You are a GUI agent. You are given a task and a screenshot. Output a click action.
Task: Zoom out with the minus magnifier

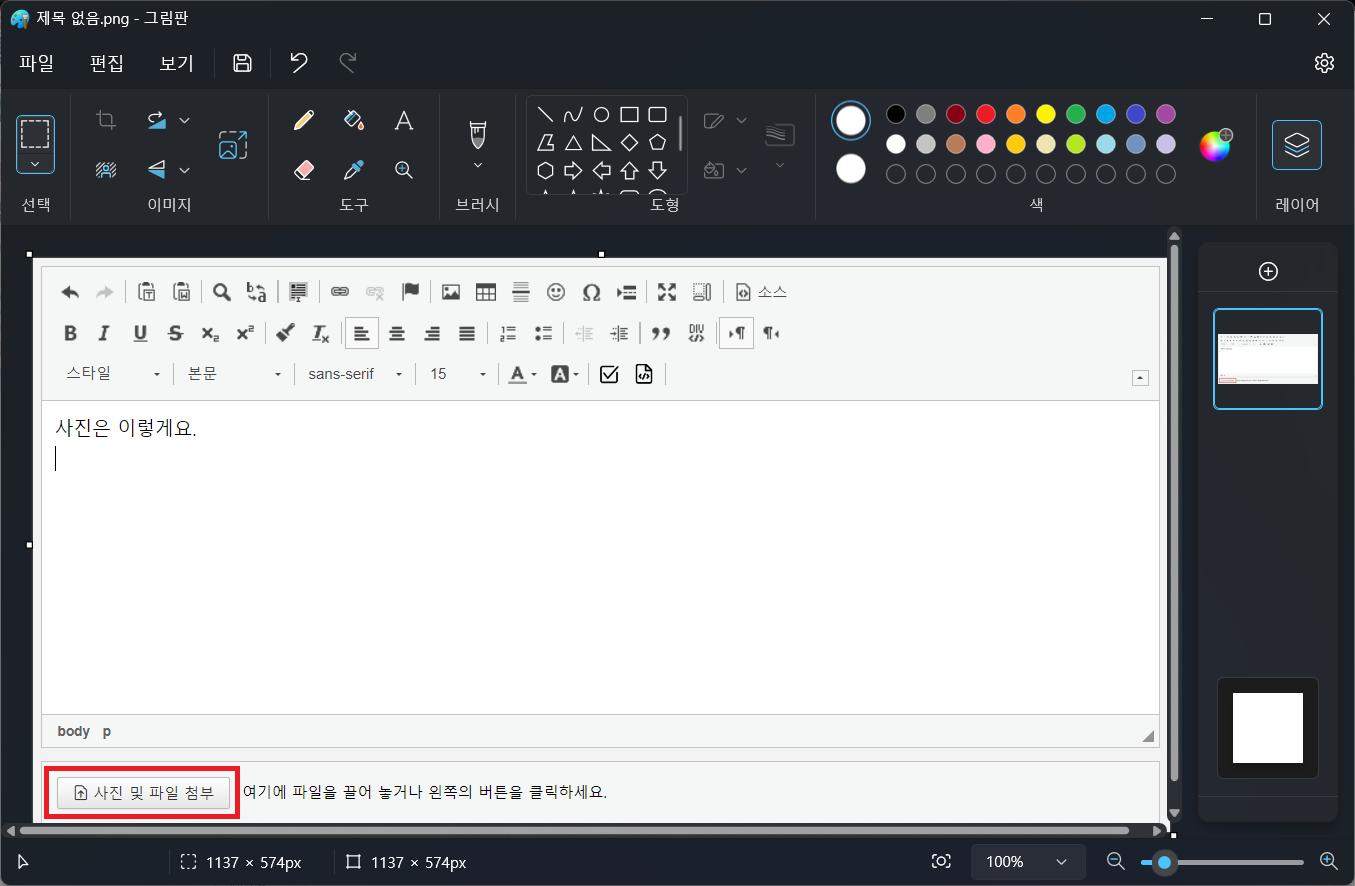click(1116, 861)
